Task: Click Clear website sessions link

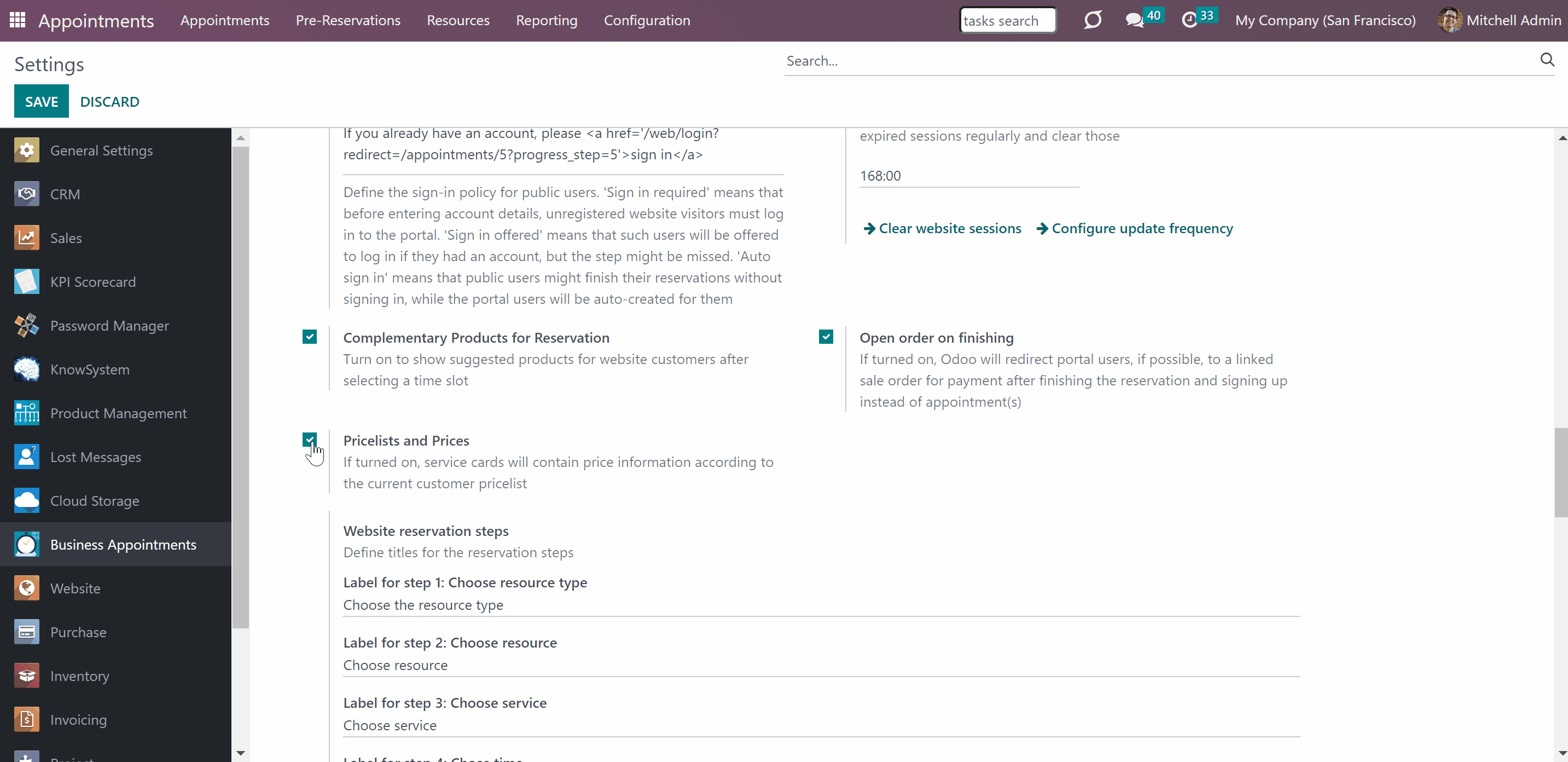Action: point(942,228)
